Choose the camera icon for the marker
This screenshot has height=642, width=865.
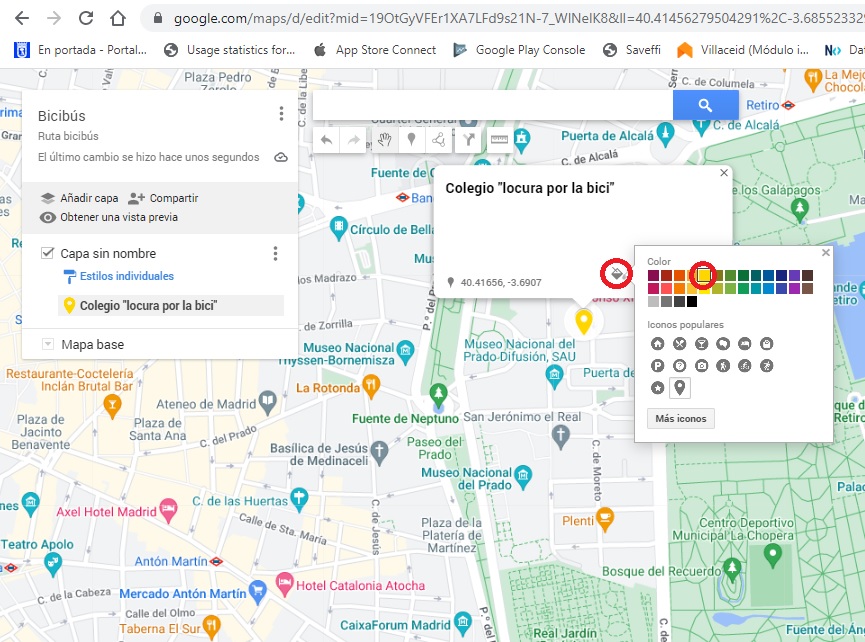tap(701, 366)
